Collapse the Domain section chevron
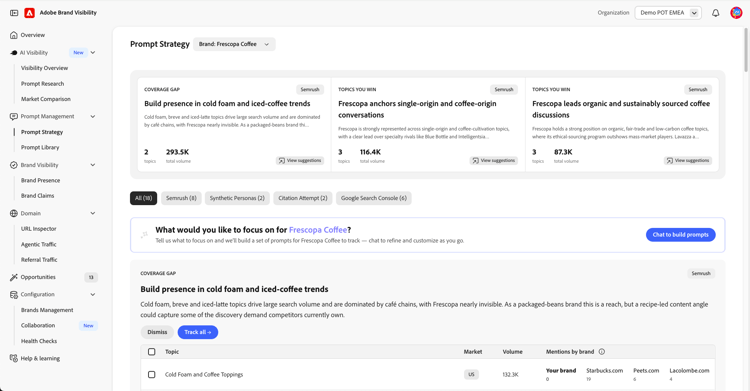Viewport: 750px width, 391px height. click(x=93, y=213)
